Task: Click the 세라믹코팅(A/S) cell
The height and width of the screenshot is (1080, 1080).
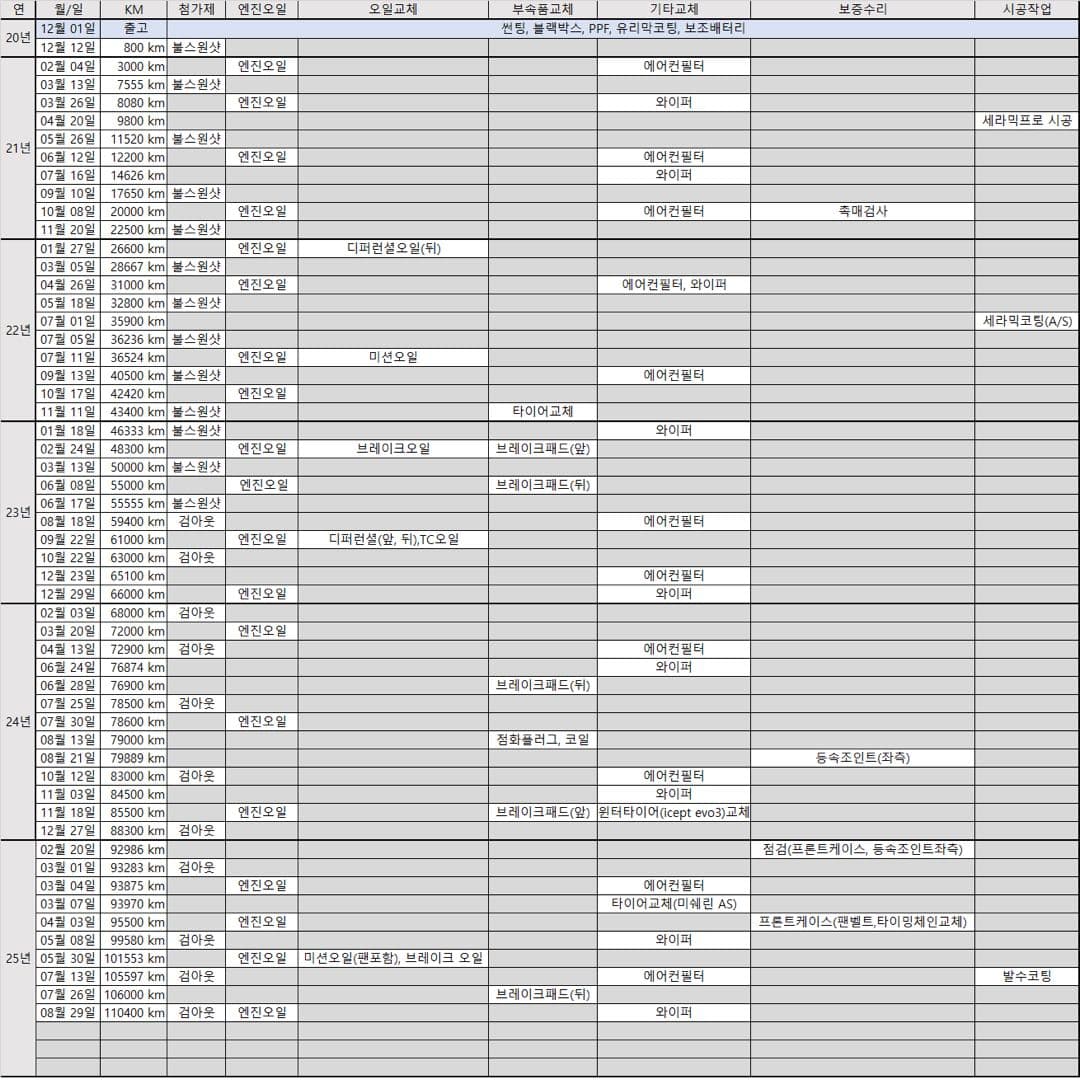Action: tap(1027, 321)
